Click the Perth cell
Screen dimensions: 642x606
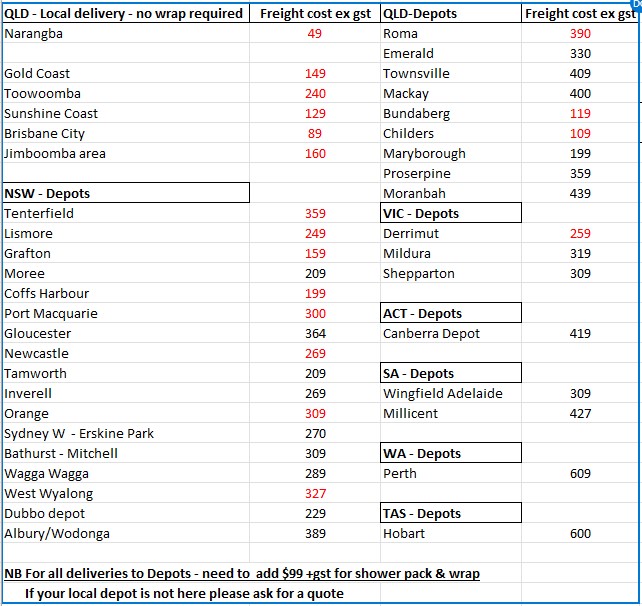pyautogui.click(x=451, y=474)
